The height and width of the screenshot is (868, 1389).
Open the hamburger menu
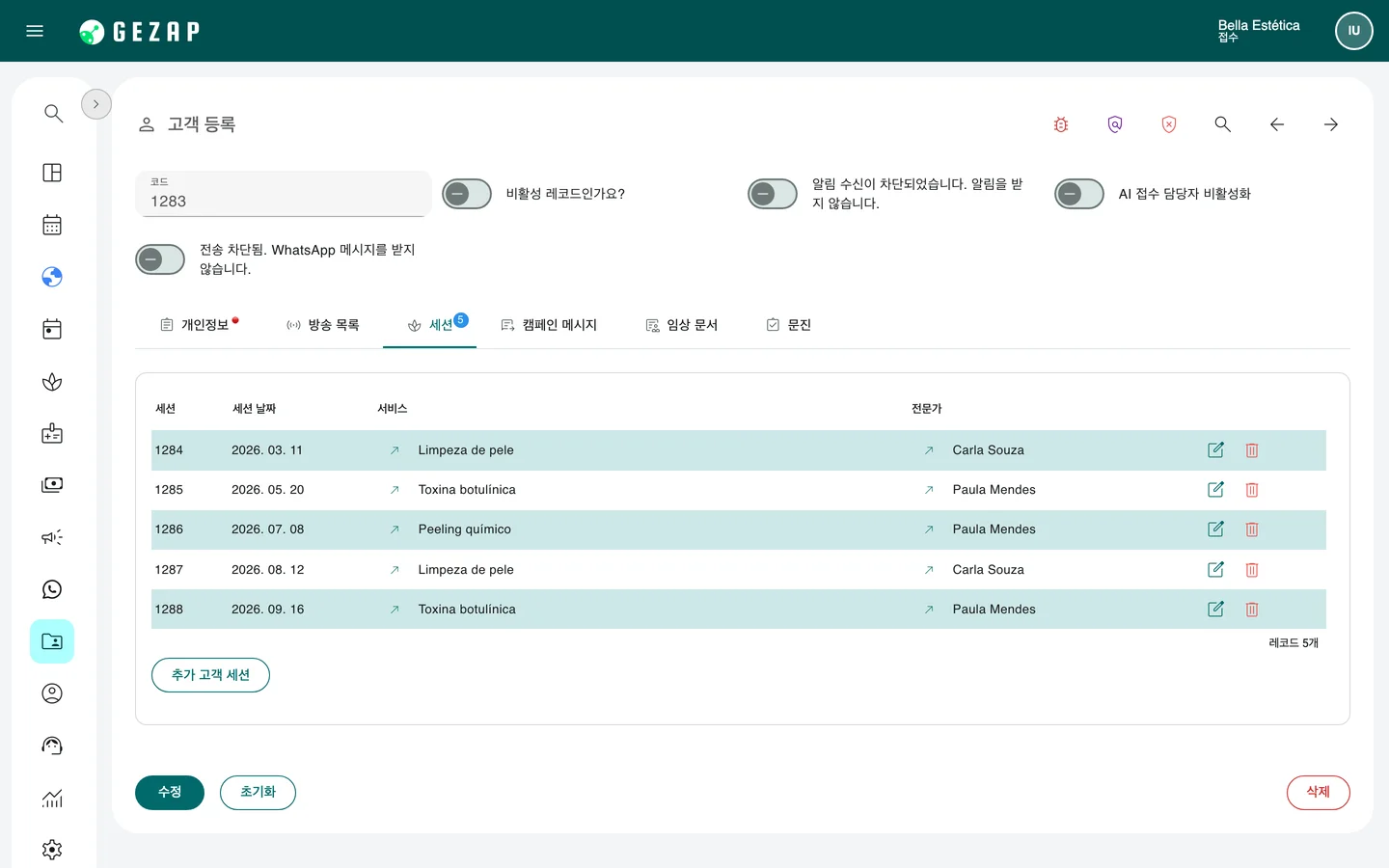coord(35,31)
